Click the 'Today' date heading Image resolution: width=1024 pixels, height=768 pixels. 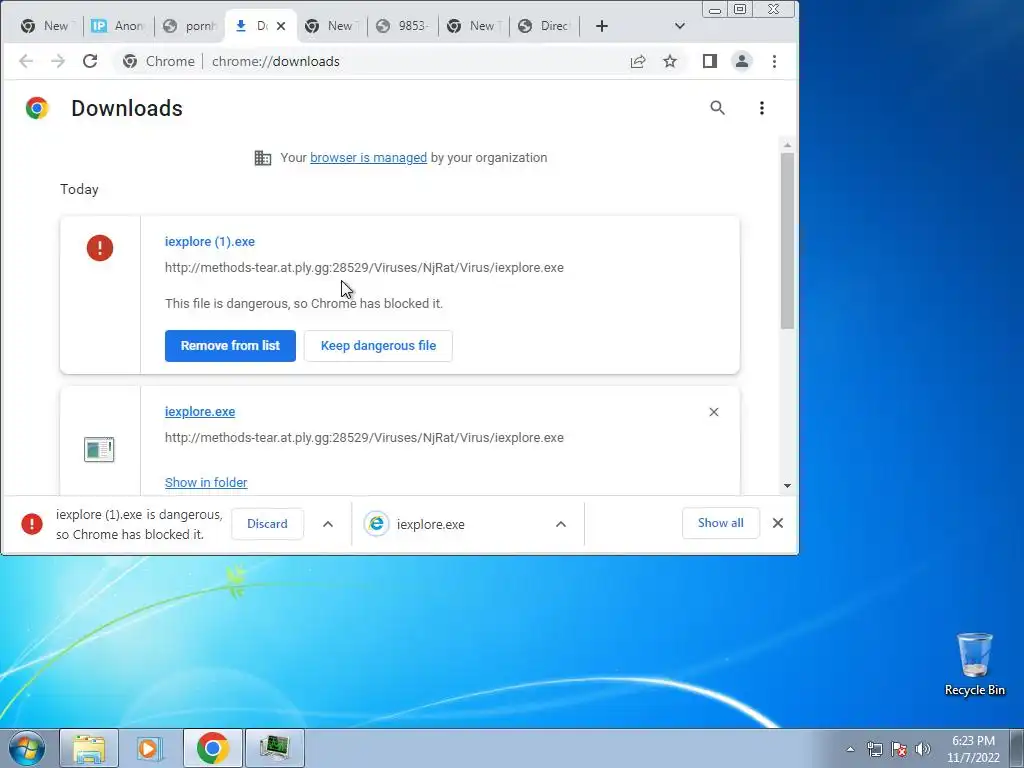click(79, 189)
